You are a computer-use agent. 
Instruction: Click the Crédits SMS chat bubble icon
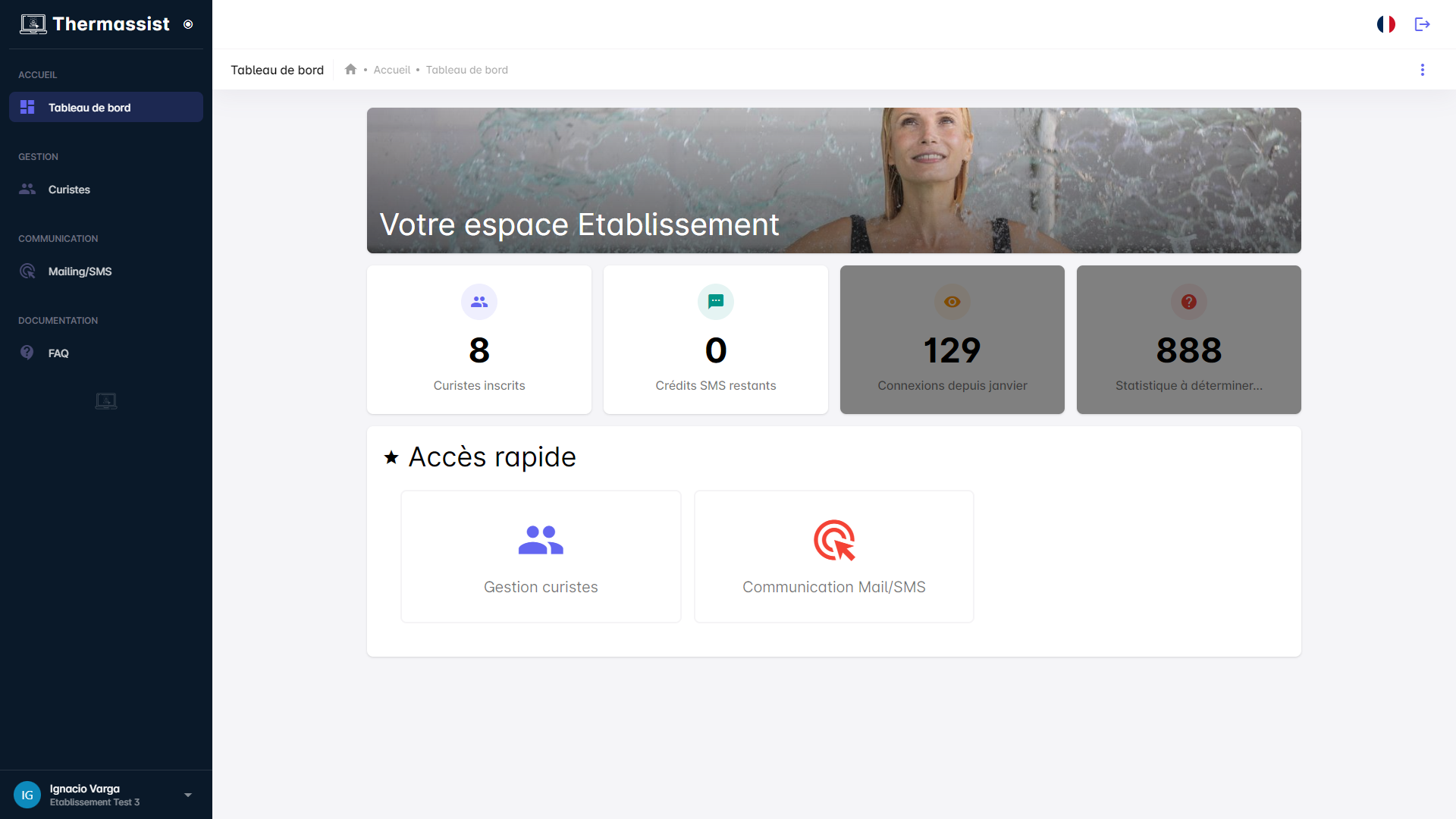coord(716,302)
